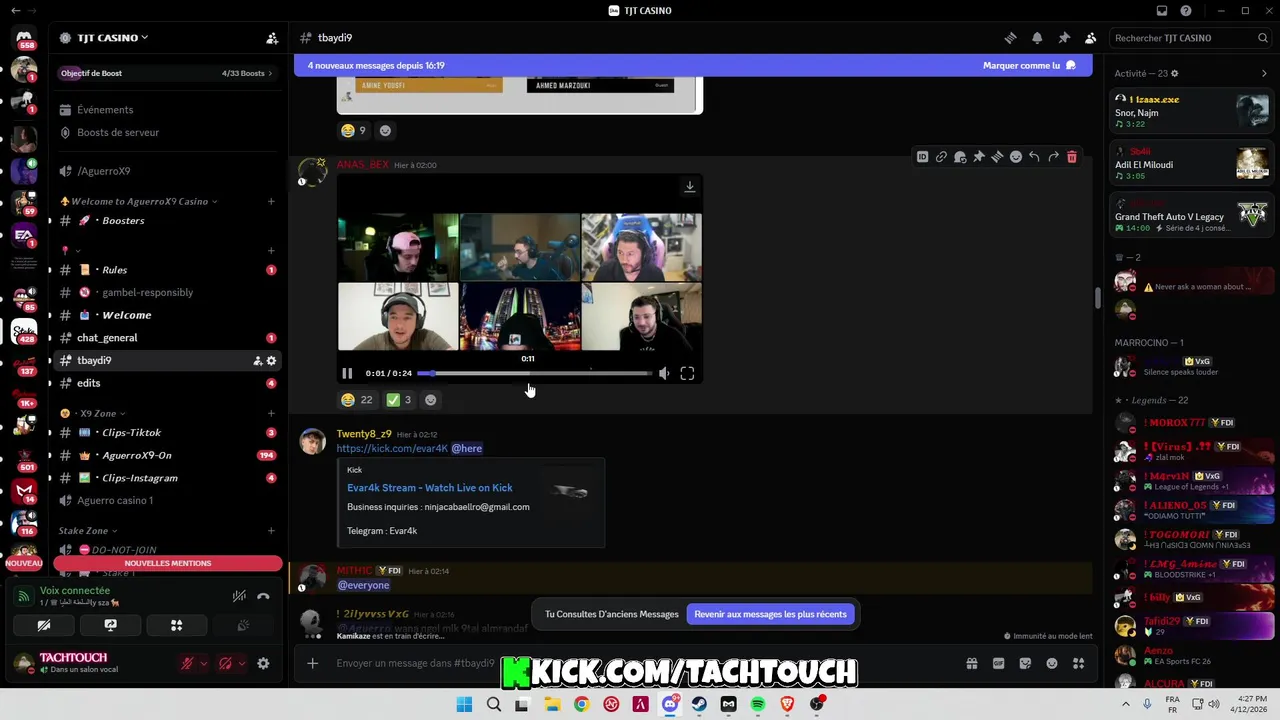The image size is (1280, 720).
Task: Click NOUVELLES MENTIONS pill
Action: click(x=167, y=563)
